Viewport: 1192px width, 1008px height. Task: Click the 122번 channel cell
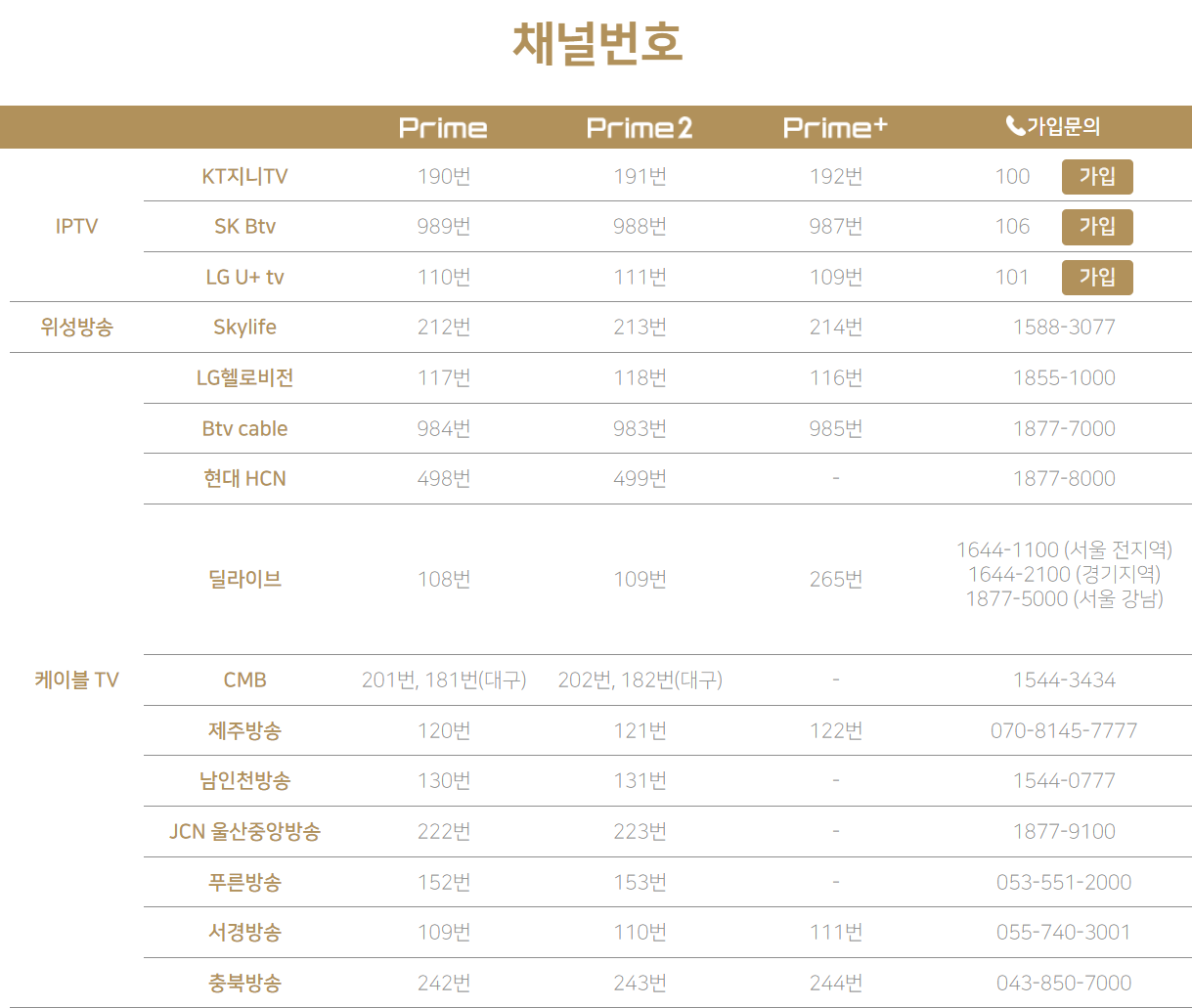836,731
